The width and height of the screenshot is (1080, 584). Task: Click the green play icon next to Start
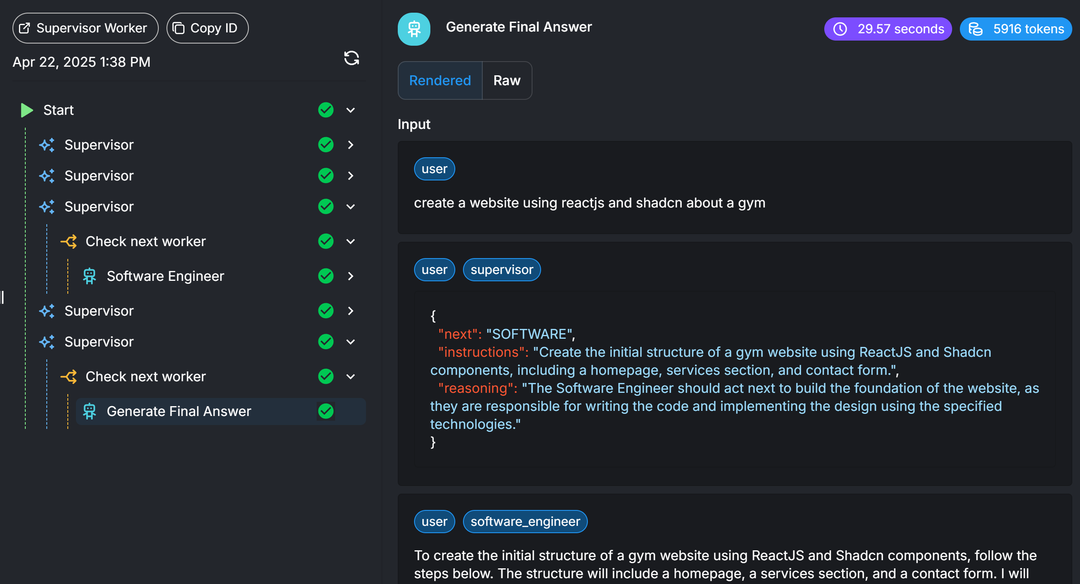27,110
